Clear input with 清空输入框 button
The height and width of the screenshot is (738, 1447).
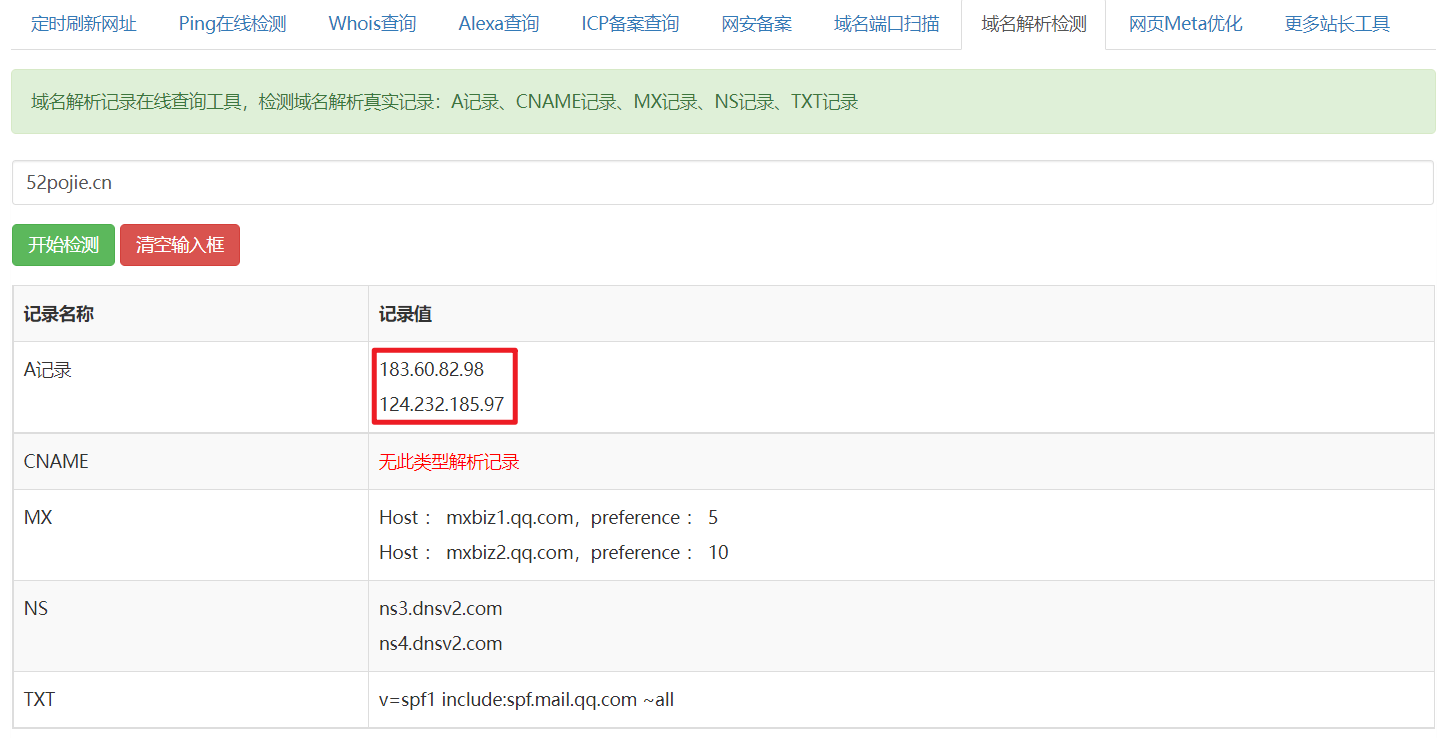(180, 245)
